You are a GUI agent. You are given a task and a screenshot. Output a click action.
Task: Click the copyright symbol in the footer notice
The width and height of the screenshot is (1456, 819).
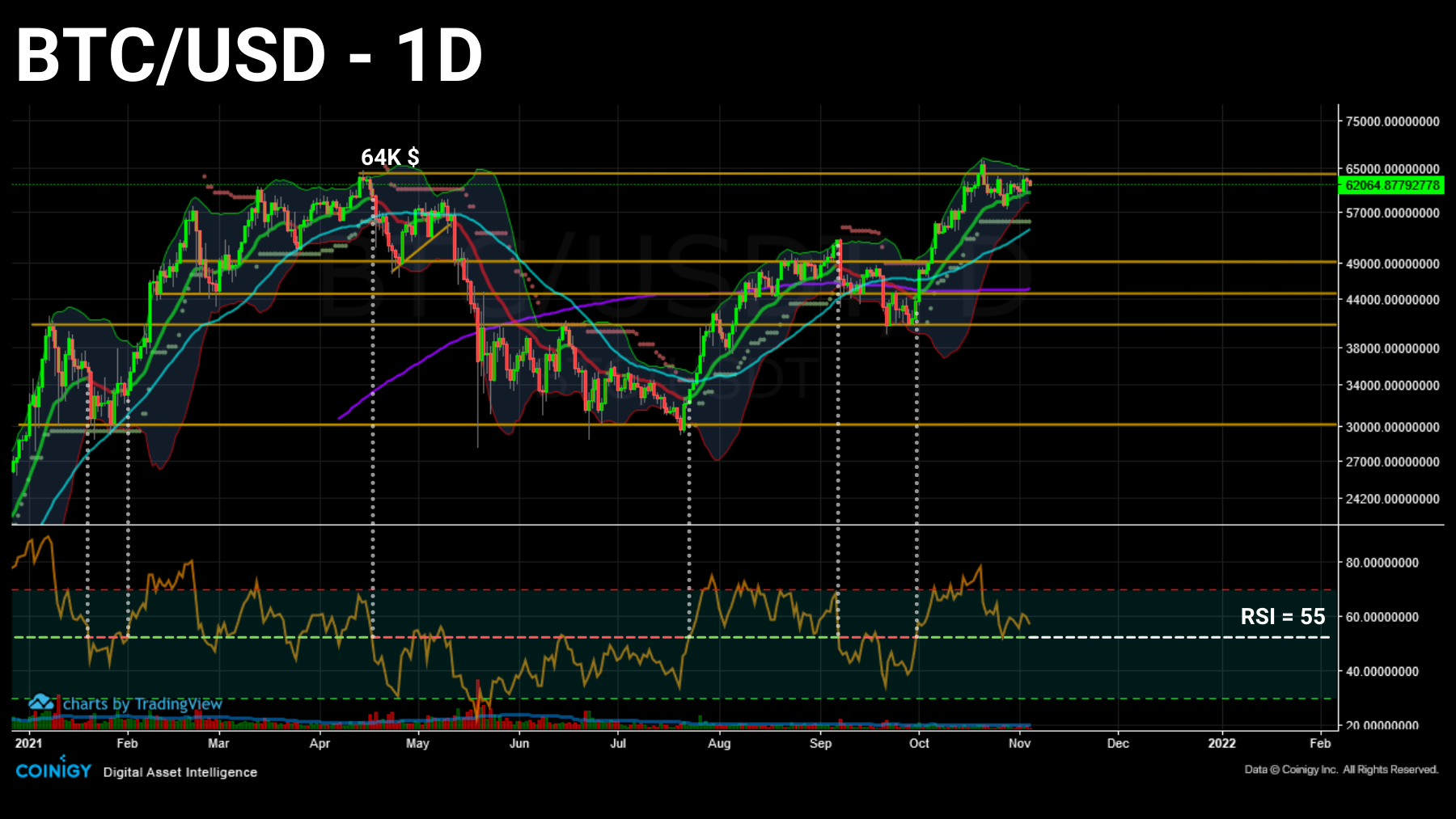pos(1273,770)
